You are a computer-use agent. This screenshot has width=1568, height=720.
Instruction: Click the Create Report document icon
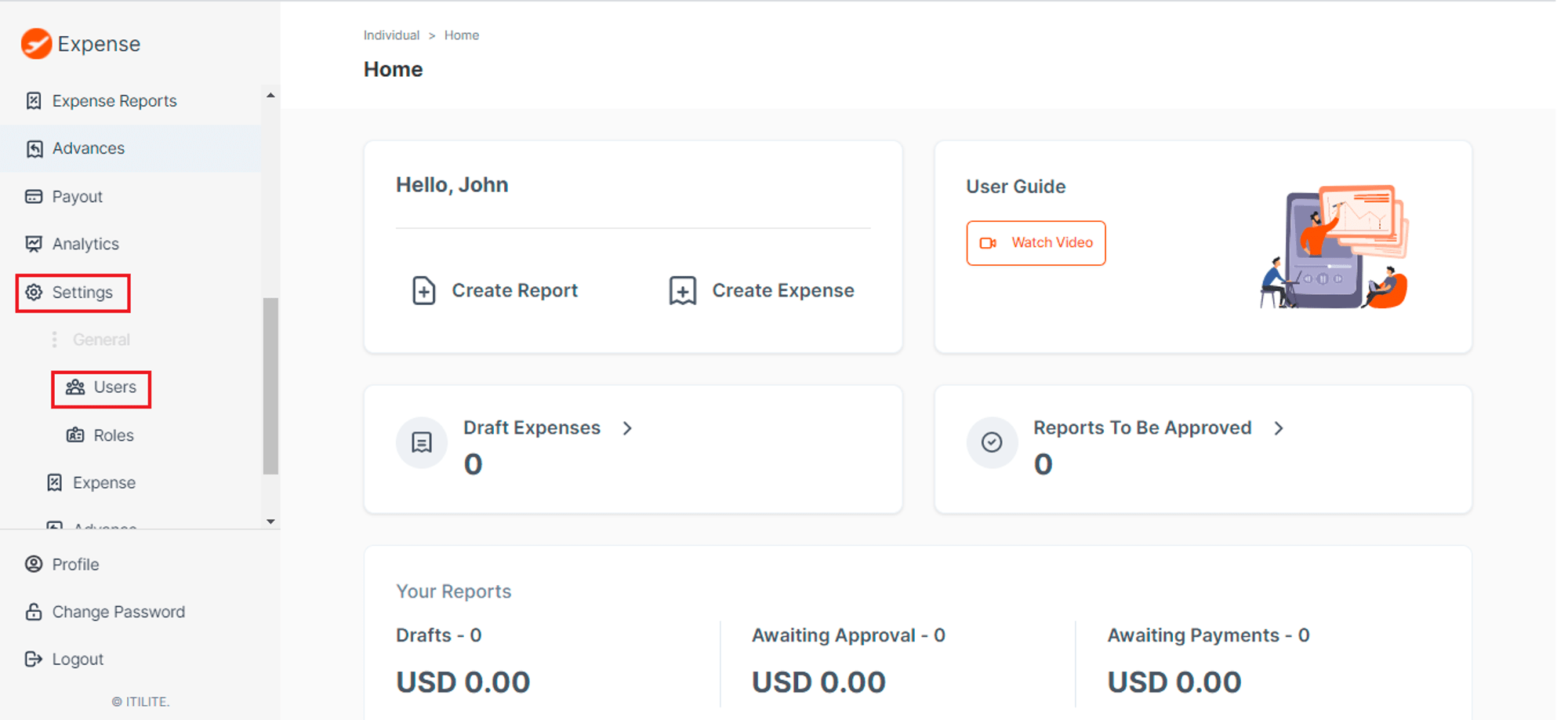[424, 290]
